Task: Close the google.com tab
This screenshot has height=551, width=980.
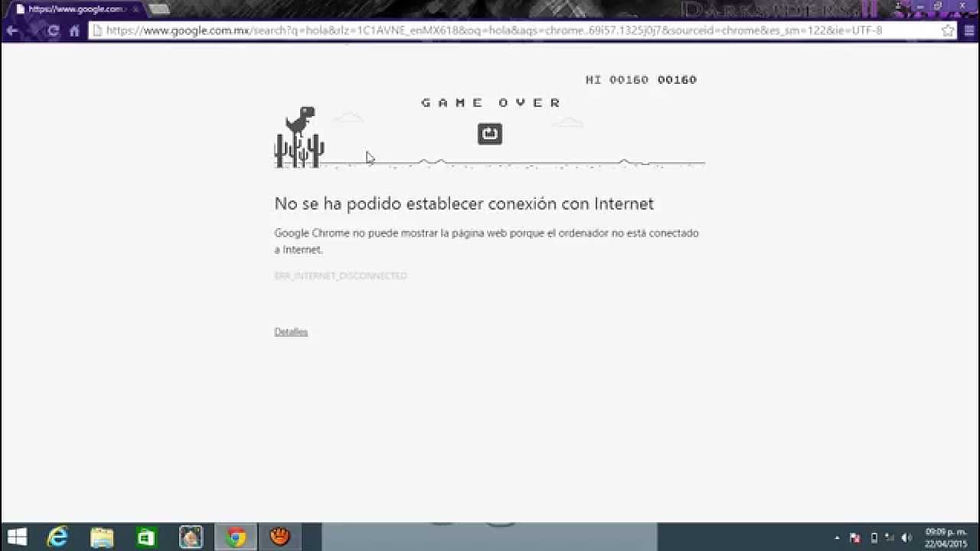Action: [136, 9]
